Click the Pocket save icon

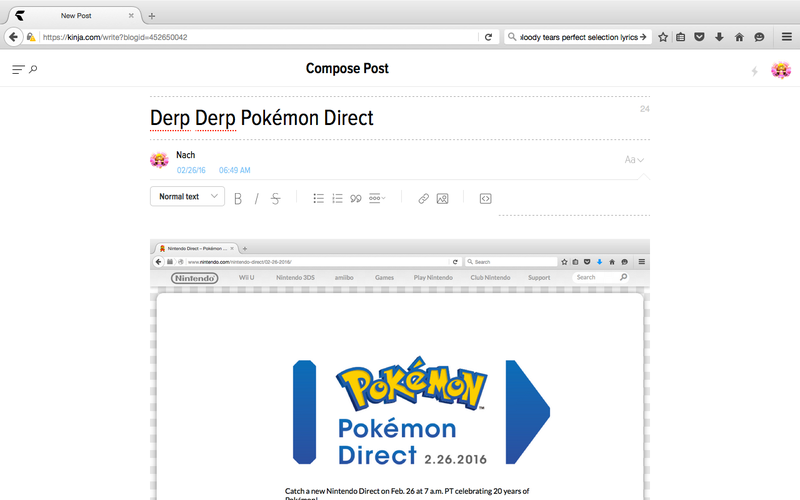click(699, 37)
